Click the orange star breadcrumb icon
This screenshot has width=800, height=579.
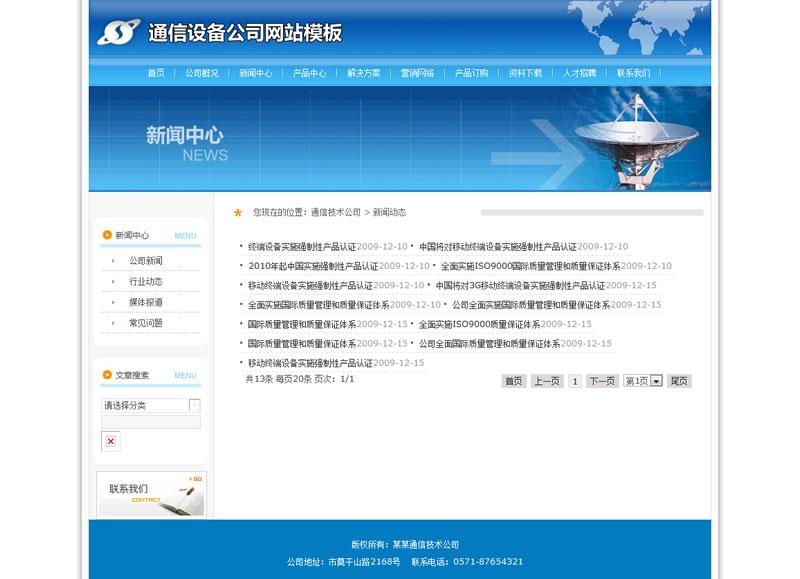238,212
